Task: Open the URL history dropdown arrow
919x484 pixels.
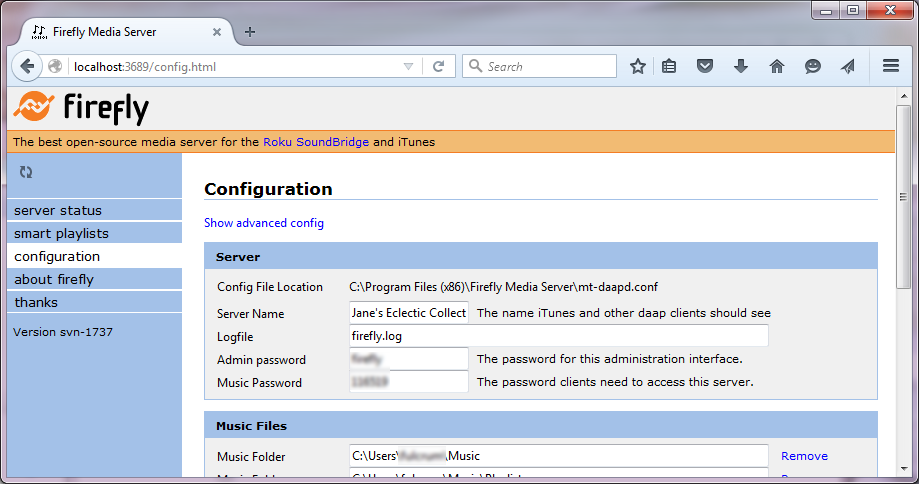Action: click(408, 67)
